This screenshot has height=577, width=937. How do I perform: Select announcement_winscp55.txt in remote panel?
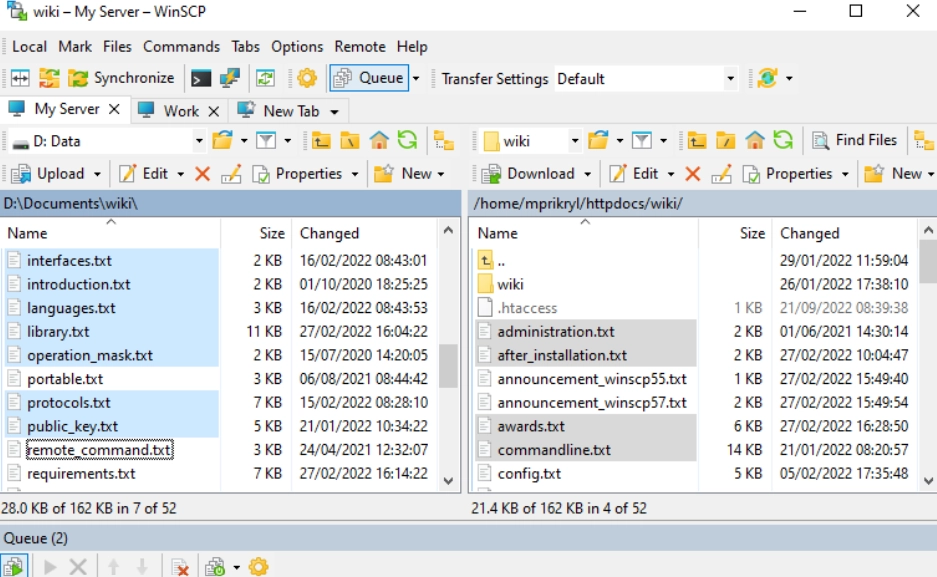click(x=592, y=379)
